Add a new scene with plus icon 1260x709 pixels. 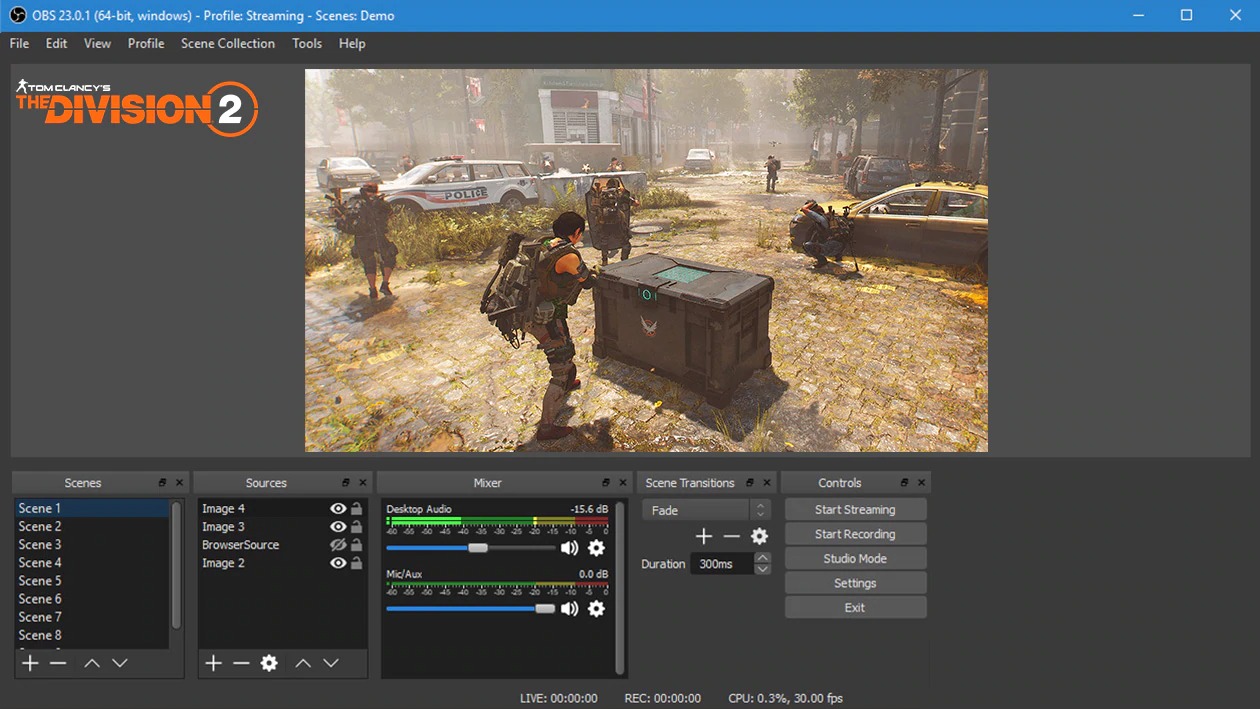click(x=30, y=663)
